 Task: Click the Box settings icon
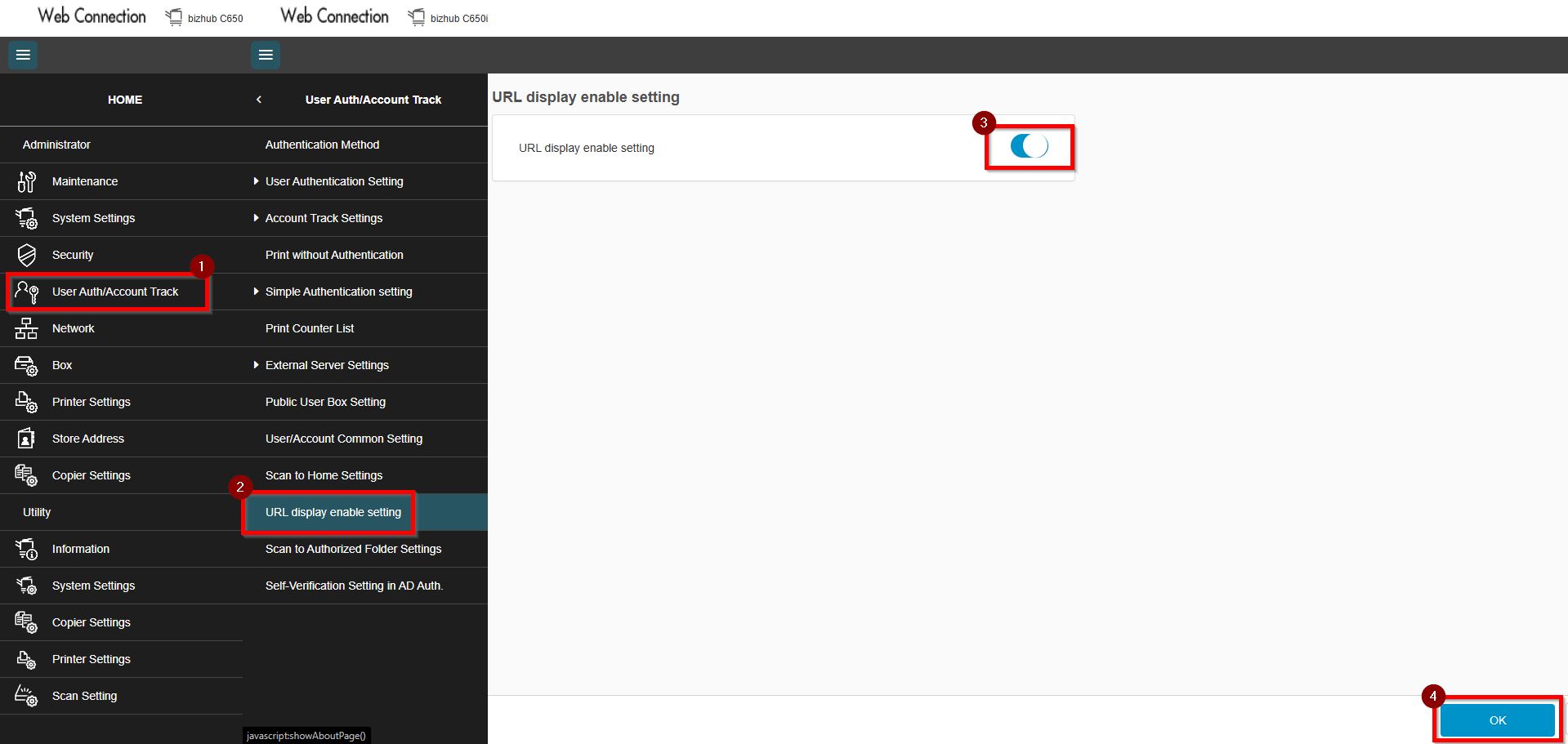(x=26, y=365)
